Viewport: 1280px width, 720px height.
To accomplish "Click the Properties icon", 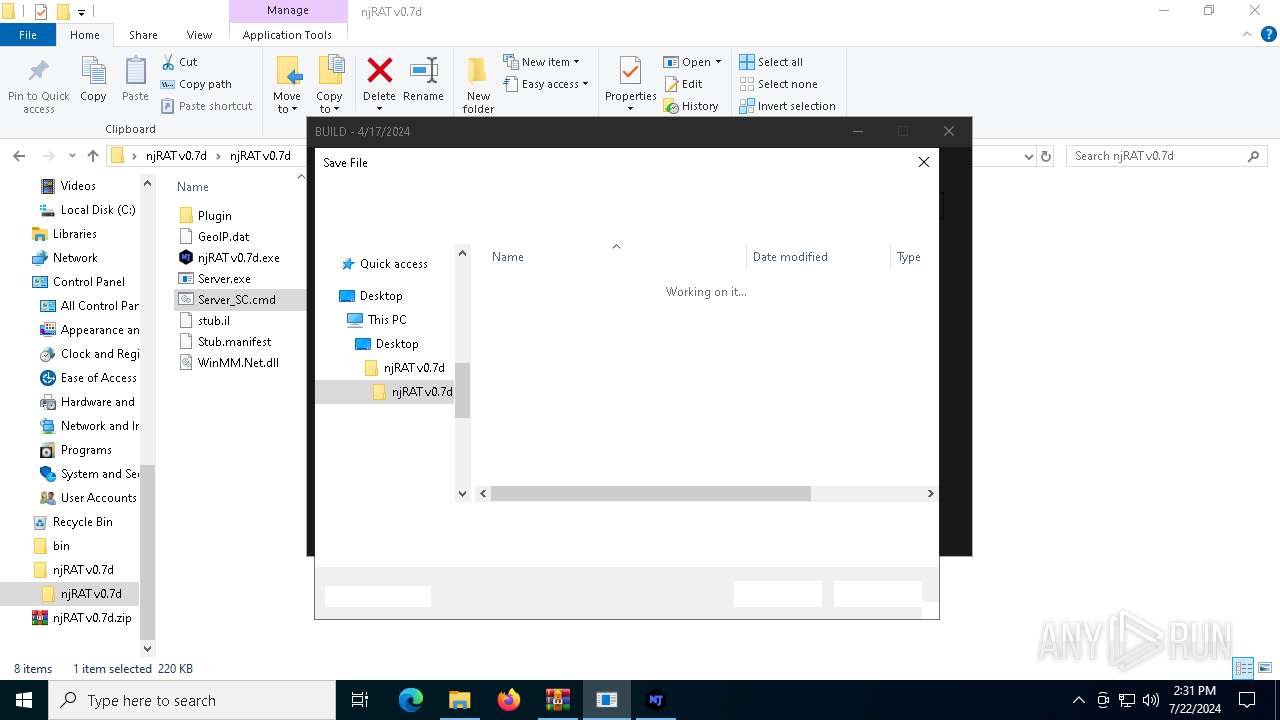I will point(630,72).
